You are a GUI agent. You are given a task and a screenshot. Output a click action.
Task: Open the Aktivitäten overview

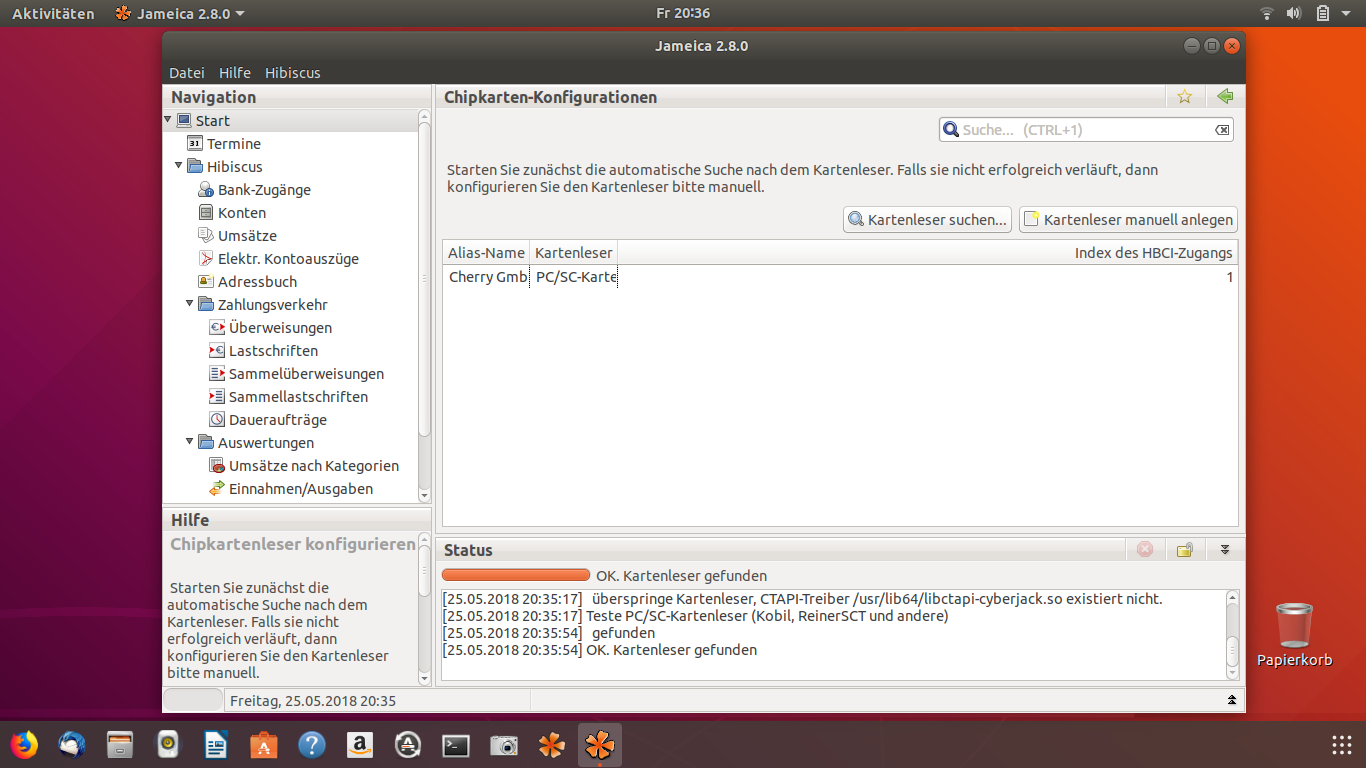[x=53, y=13]
